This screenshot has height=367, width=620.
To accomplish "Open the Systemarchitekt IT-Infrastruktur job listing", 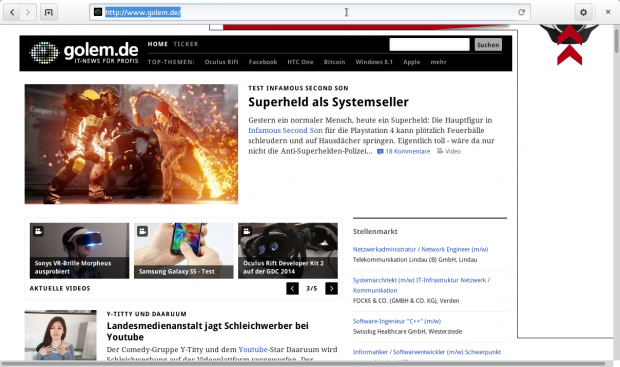I will [x=422, y=285].
